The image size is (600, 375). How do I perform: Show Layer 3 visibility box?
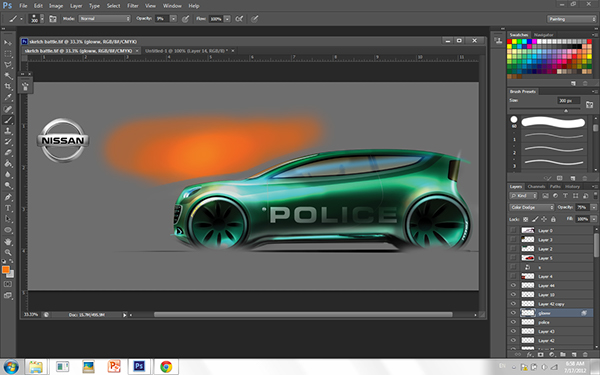(x=513, y=240)
